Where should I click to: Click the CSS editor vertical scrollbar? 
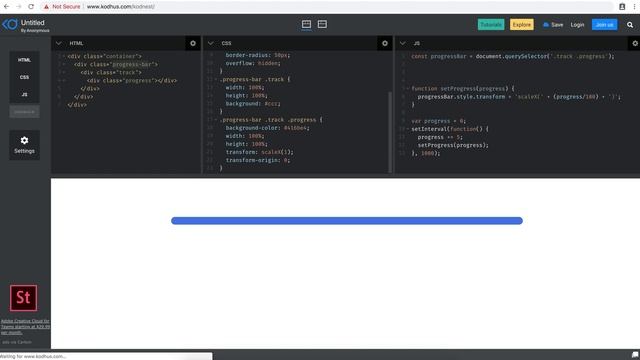tap(390, 131)
